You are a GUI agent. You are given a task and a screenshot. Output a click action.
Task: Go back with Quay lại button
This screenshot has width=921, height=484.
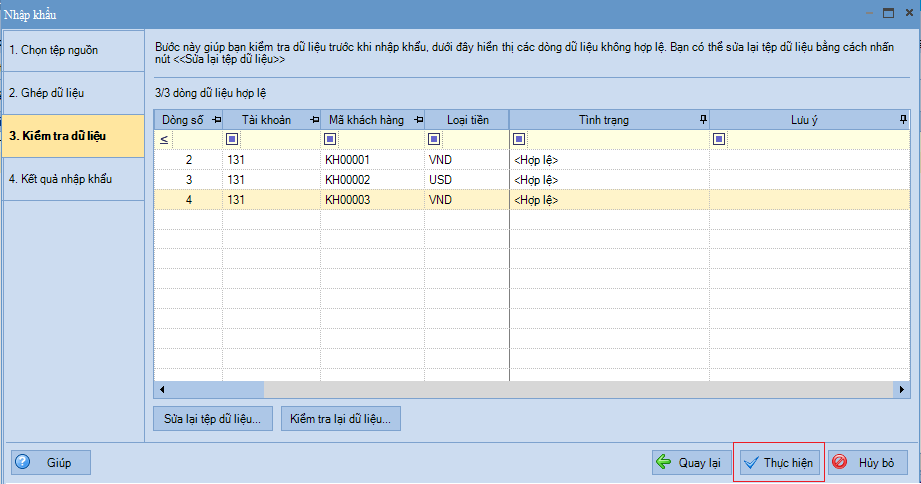(692, 462)
